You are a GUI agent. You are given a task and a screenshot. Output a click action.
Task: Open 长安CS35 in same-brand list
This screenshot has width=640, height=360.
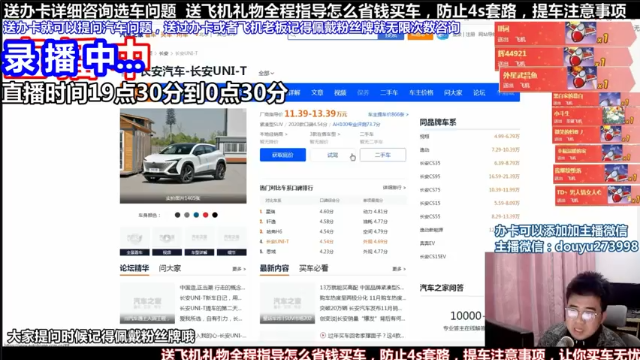(x=430, y=163)
